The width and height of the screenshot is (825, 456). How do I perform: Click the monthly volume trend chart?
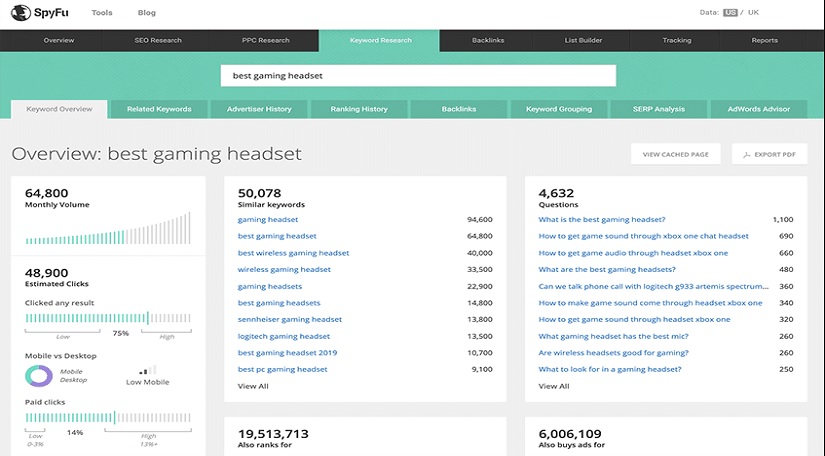point(108,228)
